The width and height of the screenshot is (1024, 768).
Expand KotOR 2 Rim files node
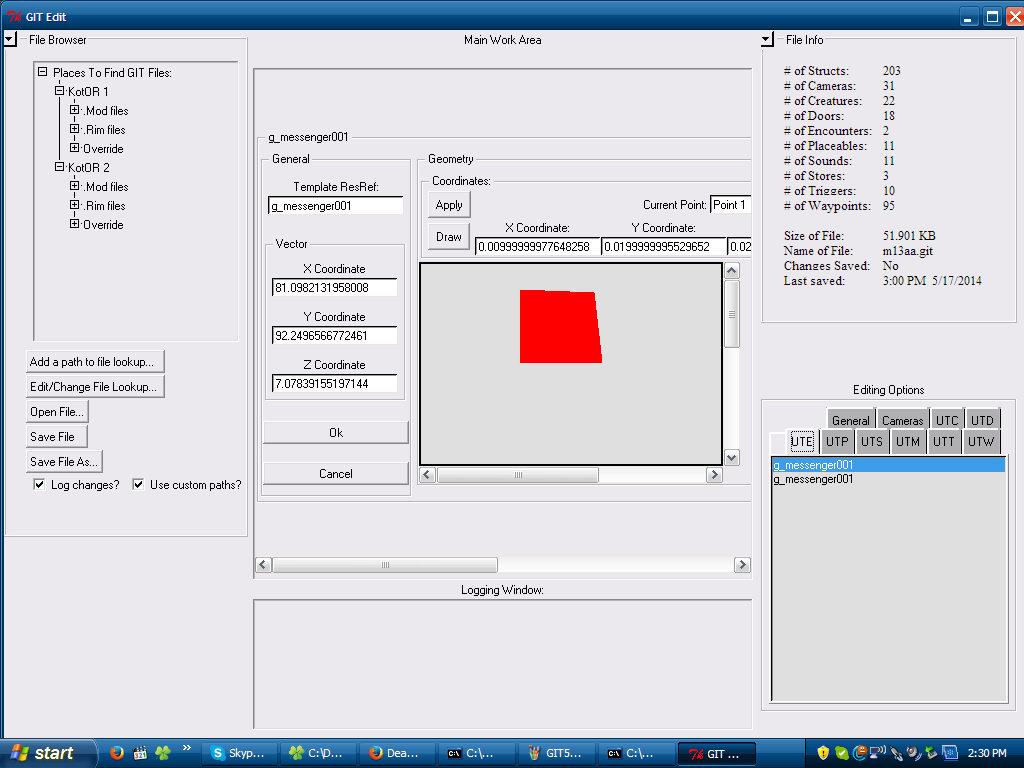pos(74,204)
